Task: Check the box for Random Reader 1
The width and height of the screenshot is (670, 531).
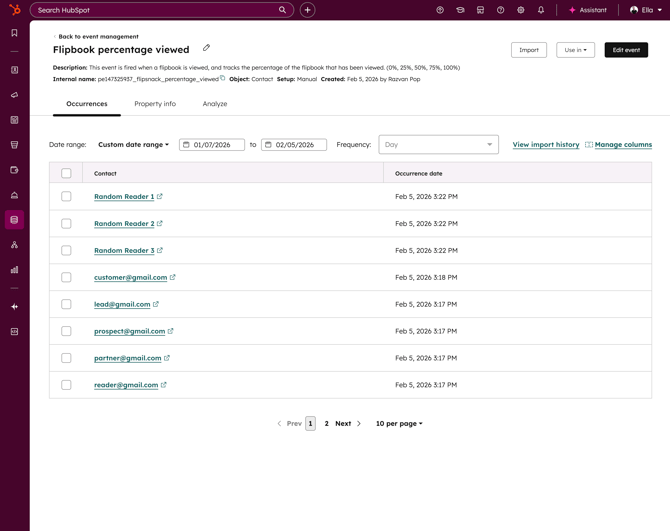Action: click(x=66, y=197)
